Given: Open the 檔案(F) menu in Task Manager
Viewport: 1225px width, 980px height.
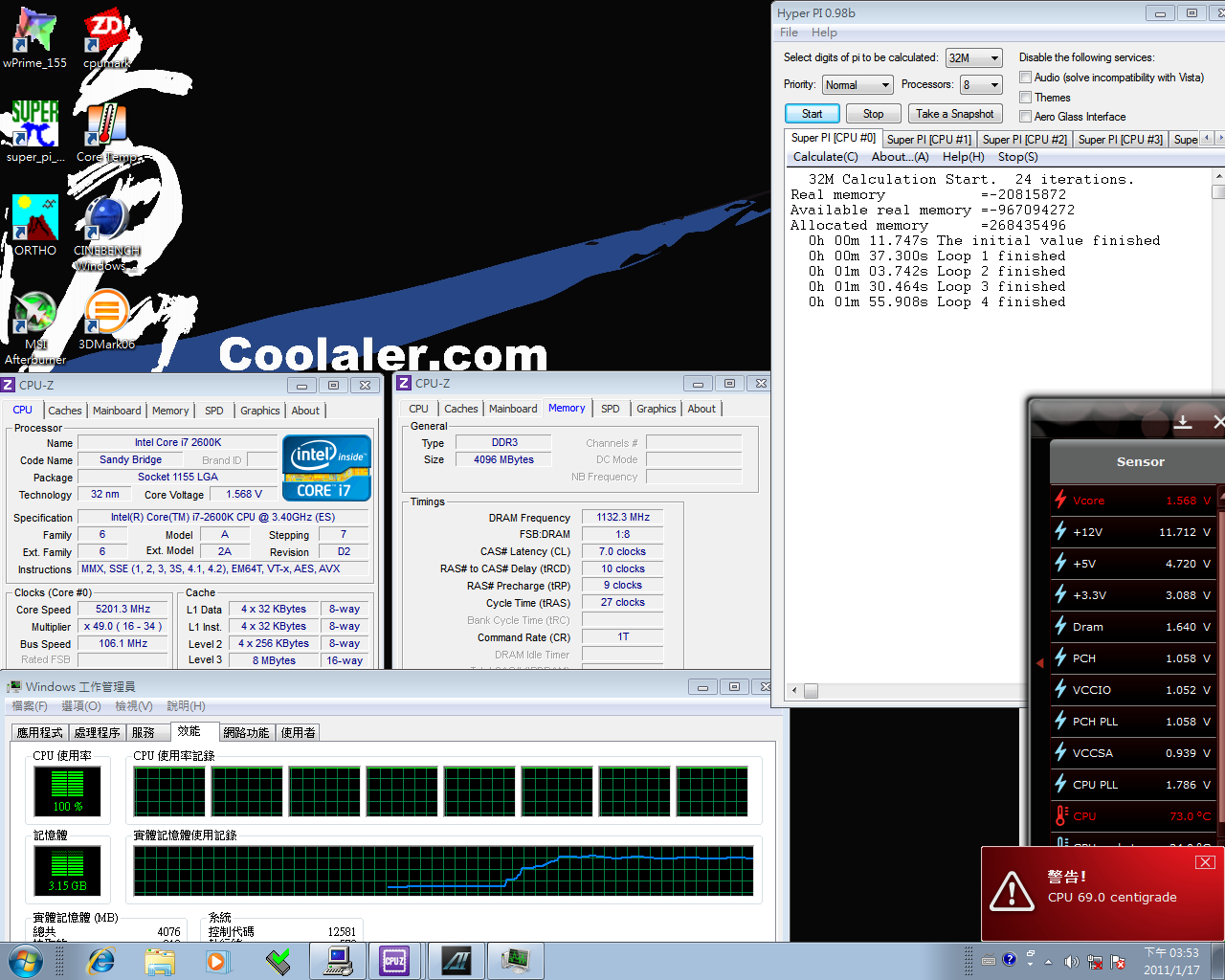Looking at the screenshot, I should pyautogui.click(x=29, y=706).
